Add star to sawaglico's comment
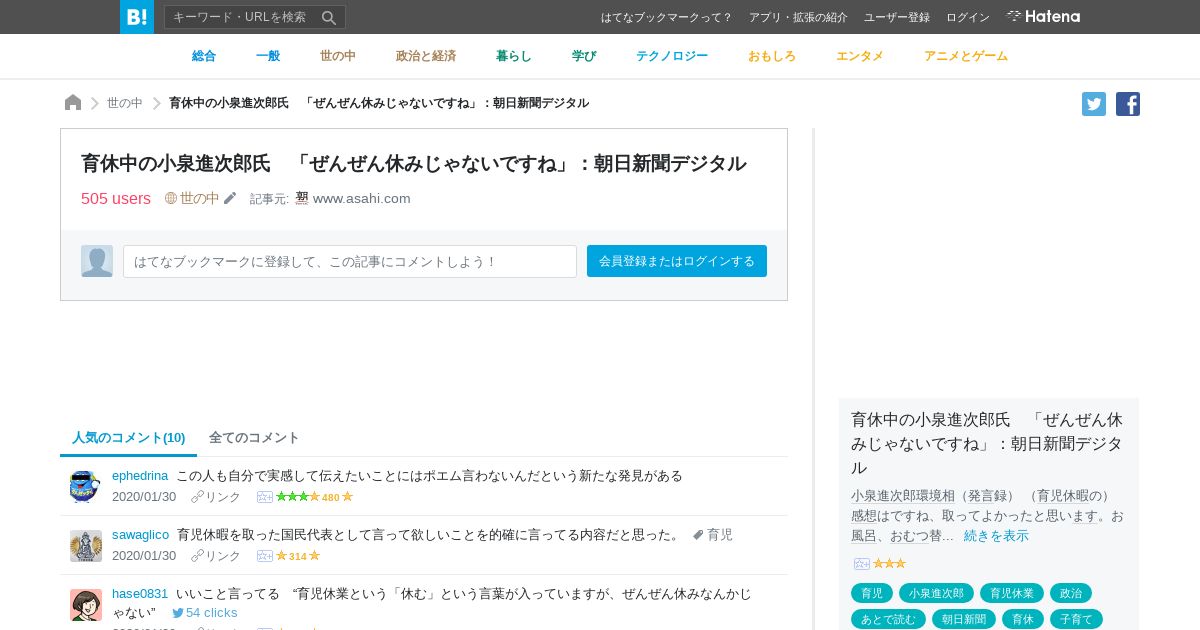 pyautogui.click(x=265, y=556)
